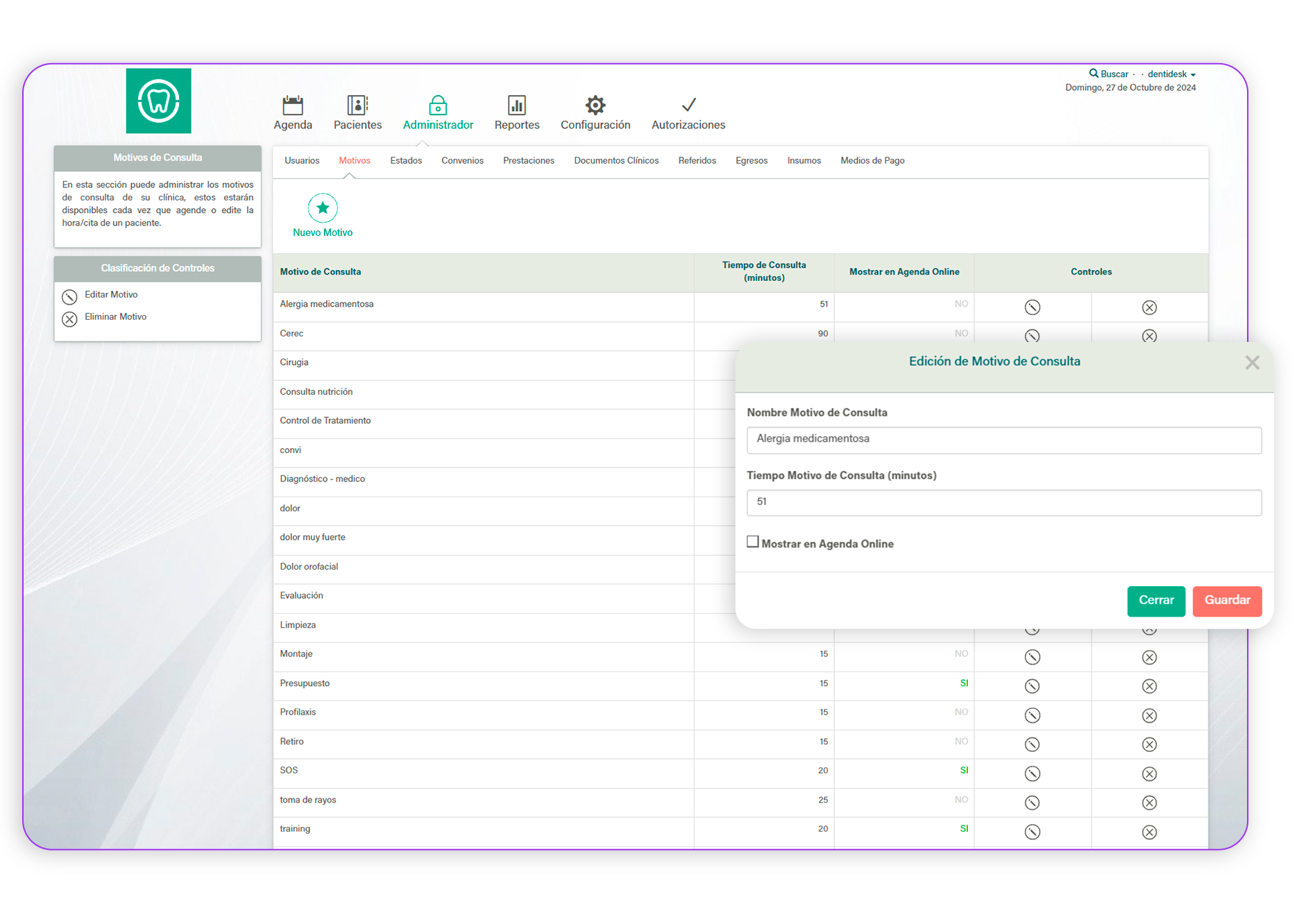
Task: Open the Medios de Pago tab
Action: coord(872,160)
